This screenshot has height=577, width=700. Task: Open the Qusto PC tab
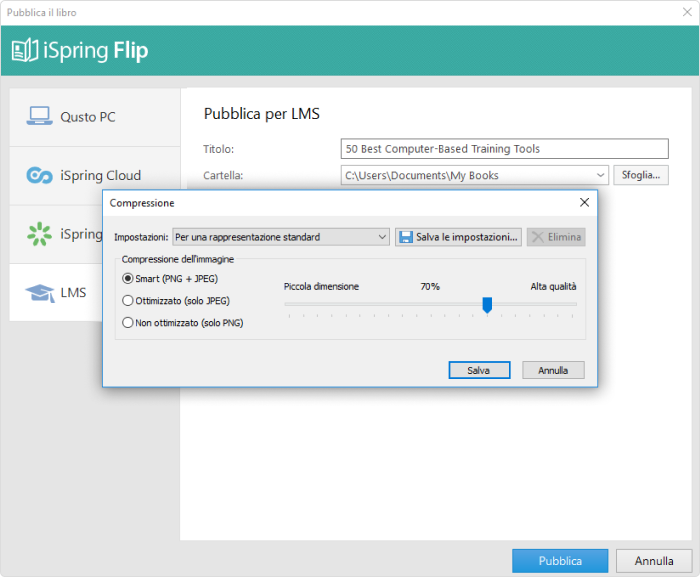(95, 117)
